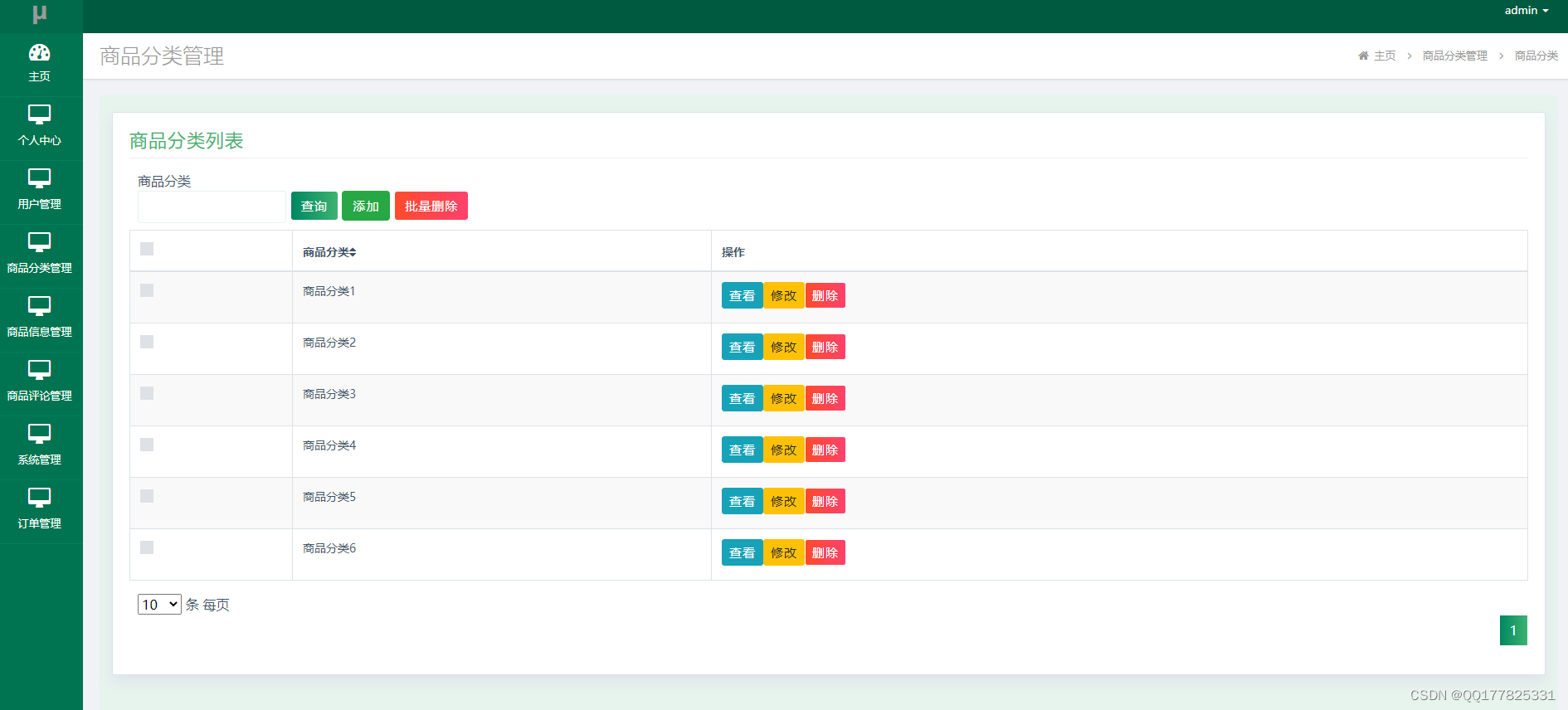Check the checkbox for 商品分类3 row
Screen dimensions: 1568x710
tap(147, 393)
